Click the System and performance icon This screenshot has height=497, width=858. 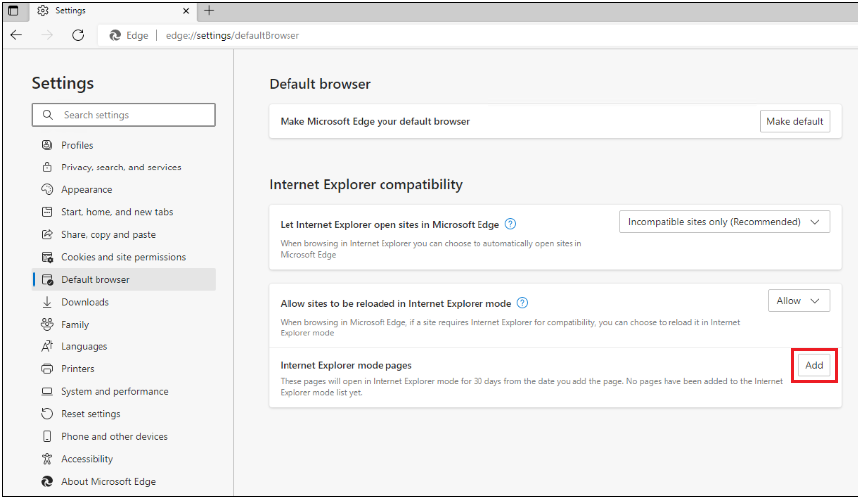47,391
